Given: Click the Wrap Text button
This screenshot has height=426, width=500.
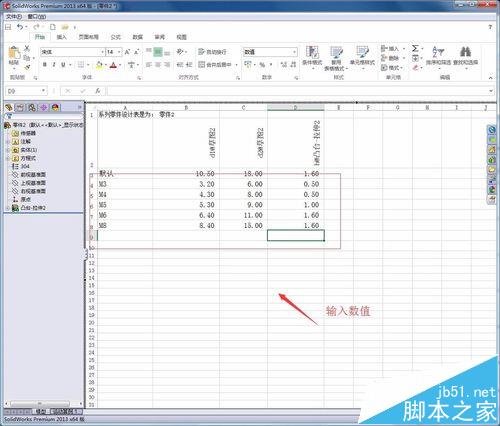Looking at the screenshot, I should (x=212, y=52).
